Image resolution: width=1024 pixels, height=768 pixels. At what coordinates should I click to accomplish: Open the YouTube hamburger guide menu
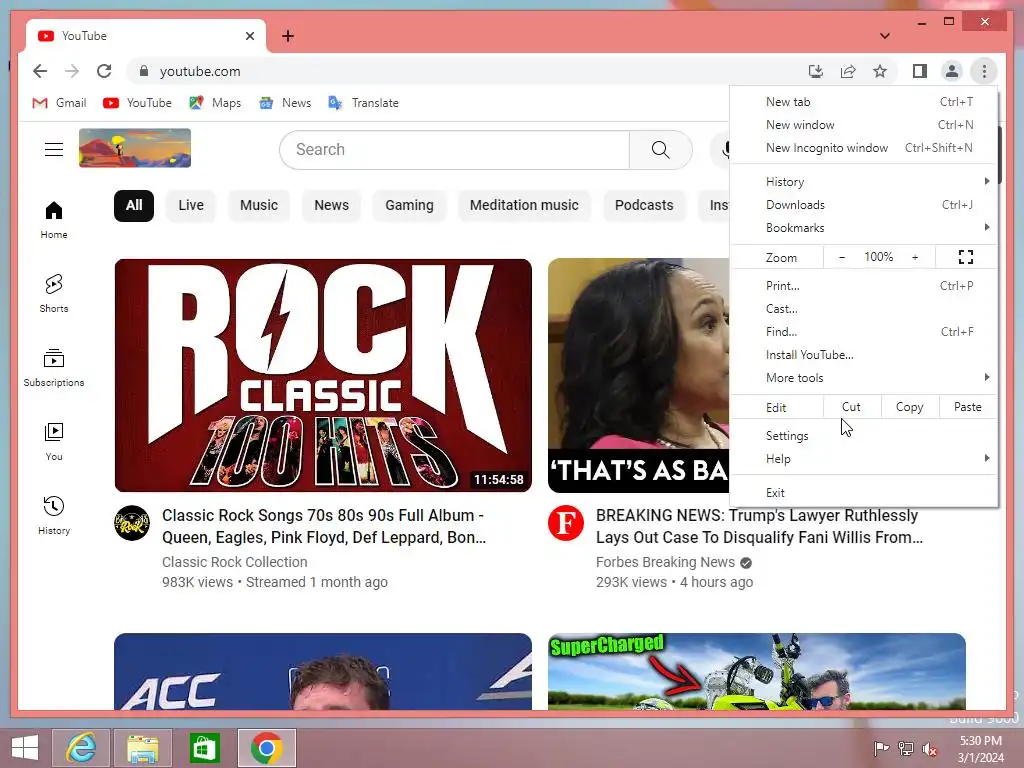pyautogui.click(x=54, y=150)
